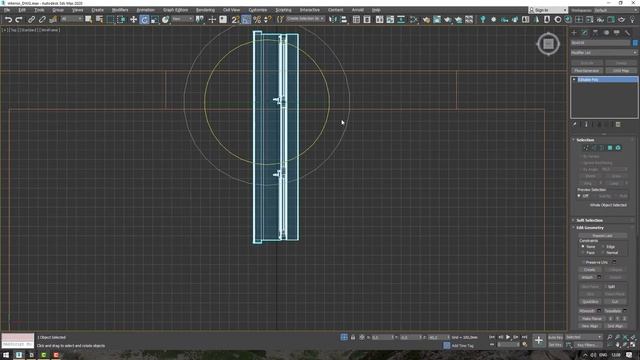Click the Zoom Extents navigation icon

coord(625,337)
